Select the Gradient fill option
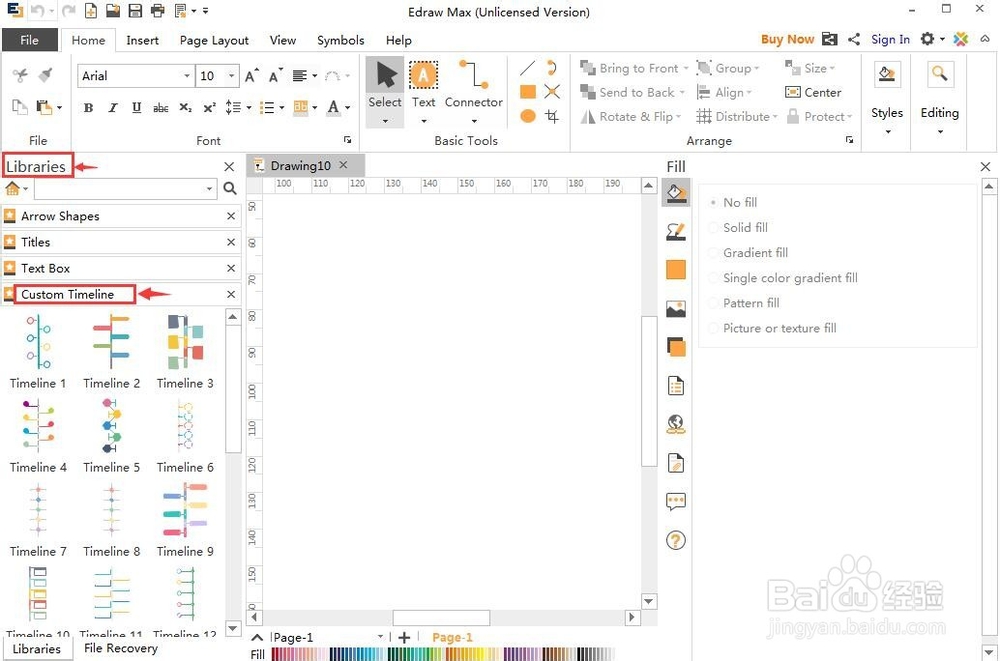The width and height of the screenshot is (1000, 661). tap(748, 253)
